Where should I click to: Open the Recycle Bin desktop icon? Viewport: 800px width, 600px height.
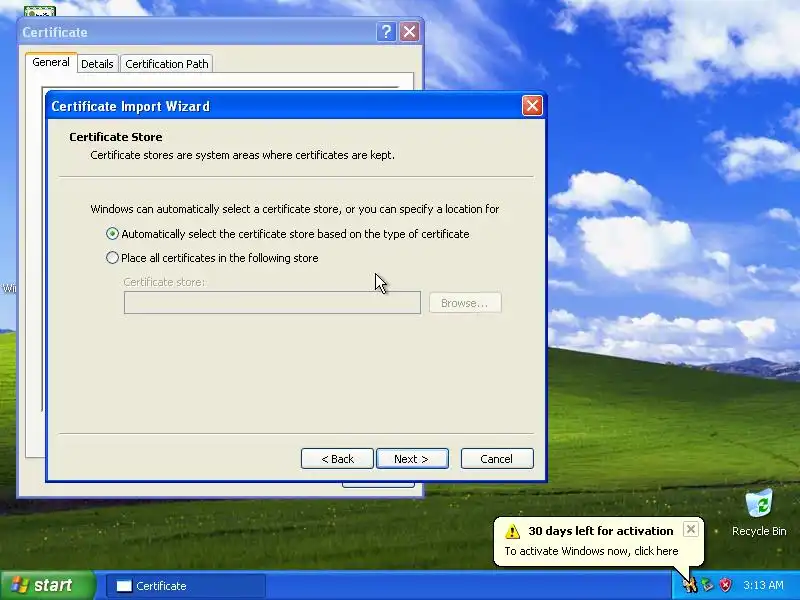pyautogui.click(x=759, y=513)
